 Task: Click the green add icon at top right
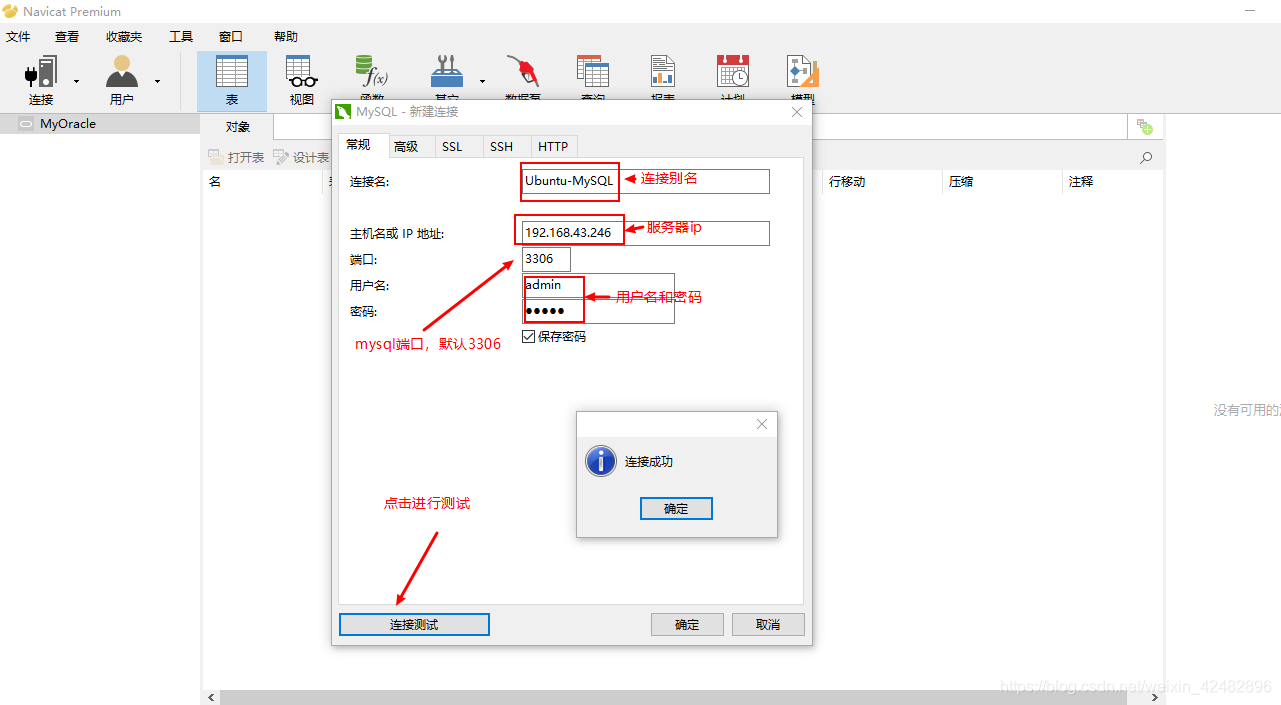coord(1144,127)
